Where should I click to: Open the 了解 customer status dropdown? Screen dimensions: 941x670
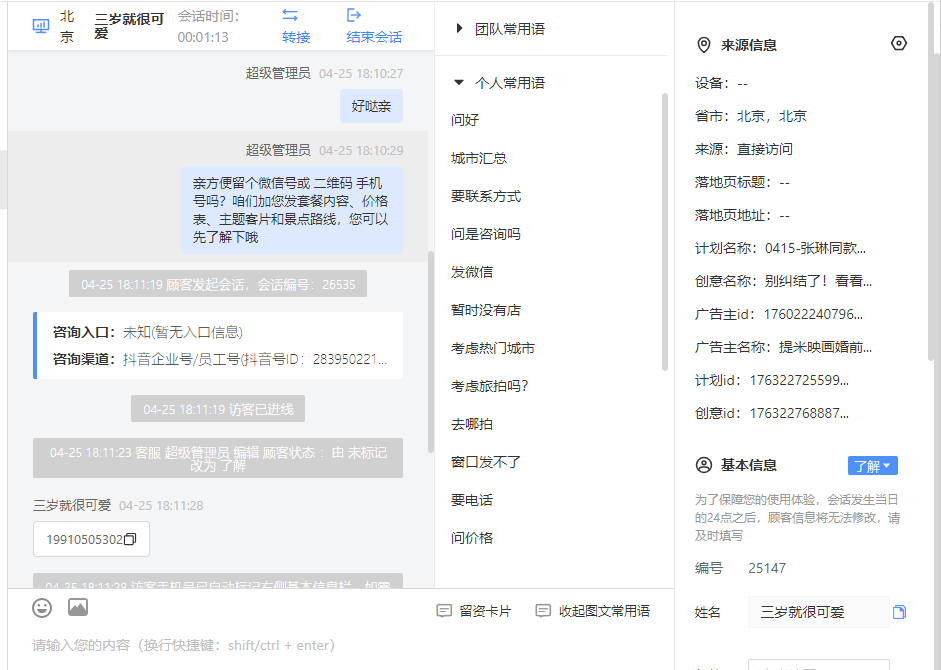coord(873,466)
